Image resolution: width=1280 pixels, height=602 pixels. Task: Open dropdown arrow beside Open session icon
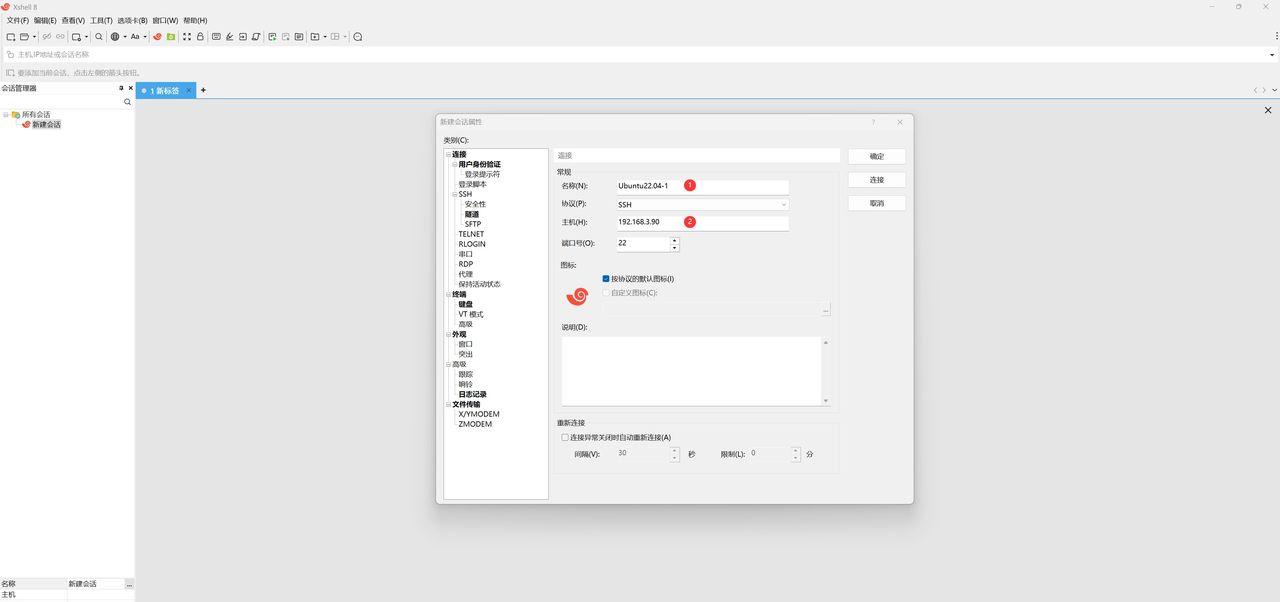pyautogui.click(x=35, y=37)
